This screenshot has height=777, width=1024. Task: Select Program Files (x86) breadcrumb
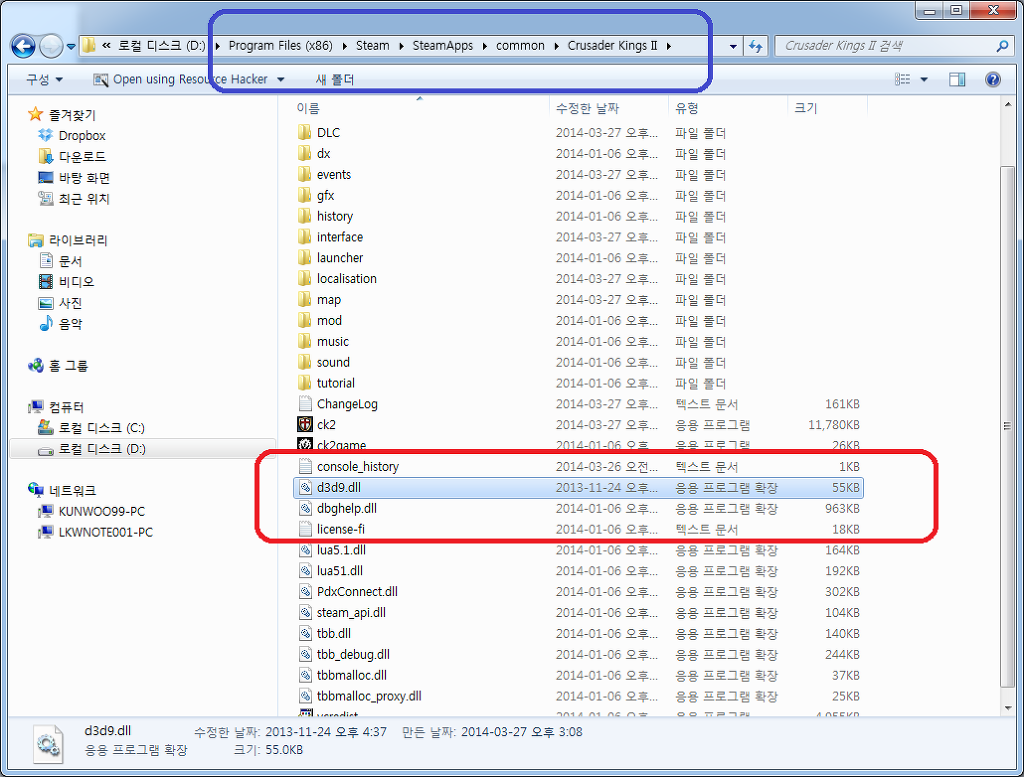coord(280,46)
